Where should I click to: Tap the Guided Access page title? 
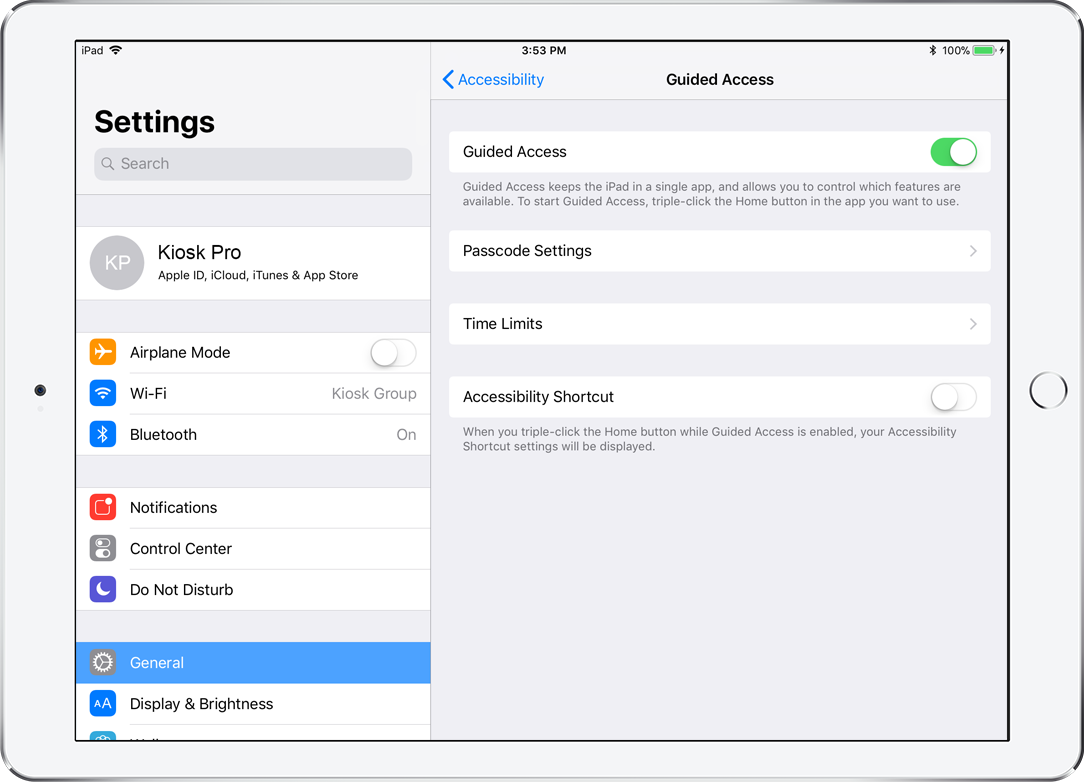[x=720, y=80]
